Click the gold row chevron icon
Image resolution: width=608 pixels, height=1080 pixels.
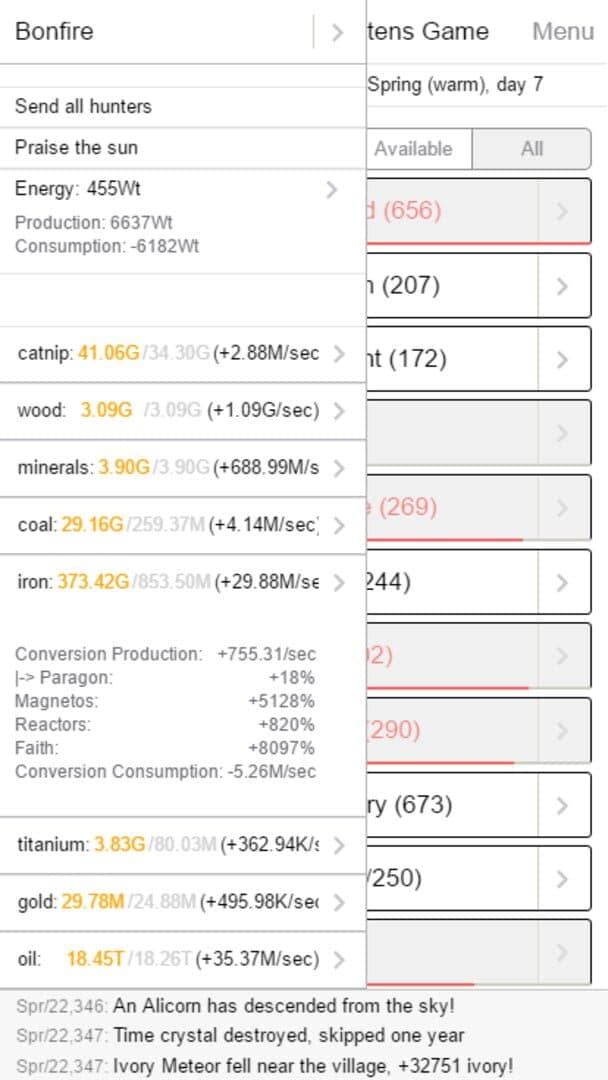[x=340, y=903]
